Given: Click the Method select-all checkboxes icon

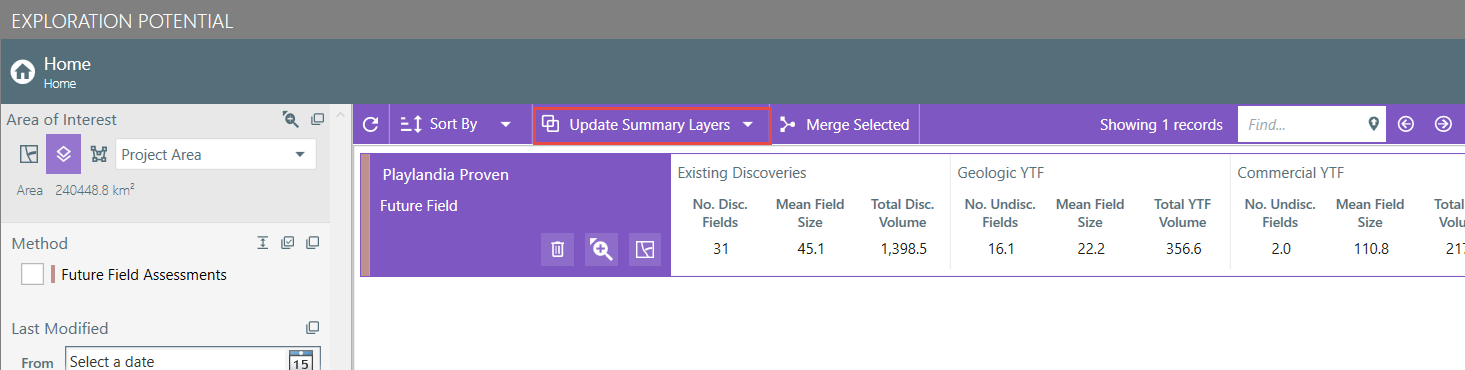Looking at the screenshot, I should [288, 243].
